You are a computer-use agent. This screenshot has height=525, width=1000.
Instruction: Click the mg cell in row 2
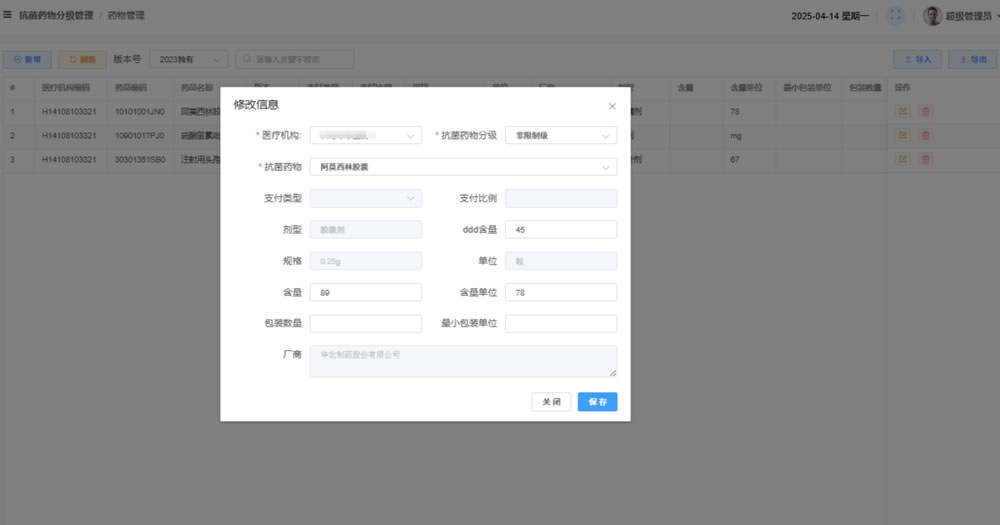(736, 135)
